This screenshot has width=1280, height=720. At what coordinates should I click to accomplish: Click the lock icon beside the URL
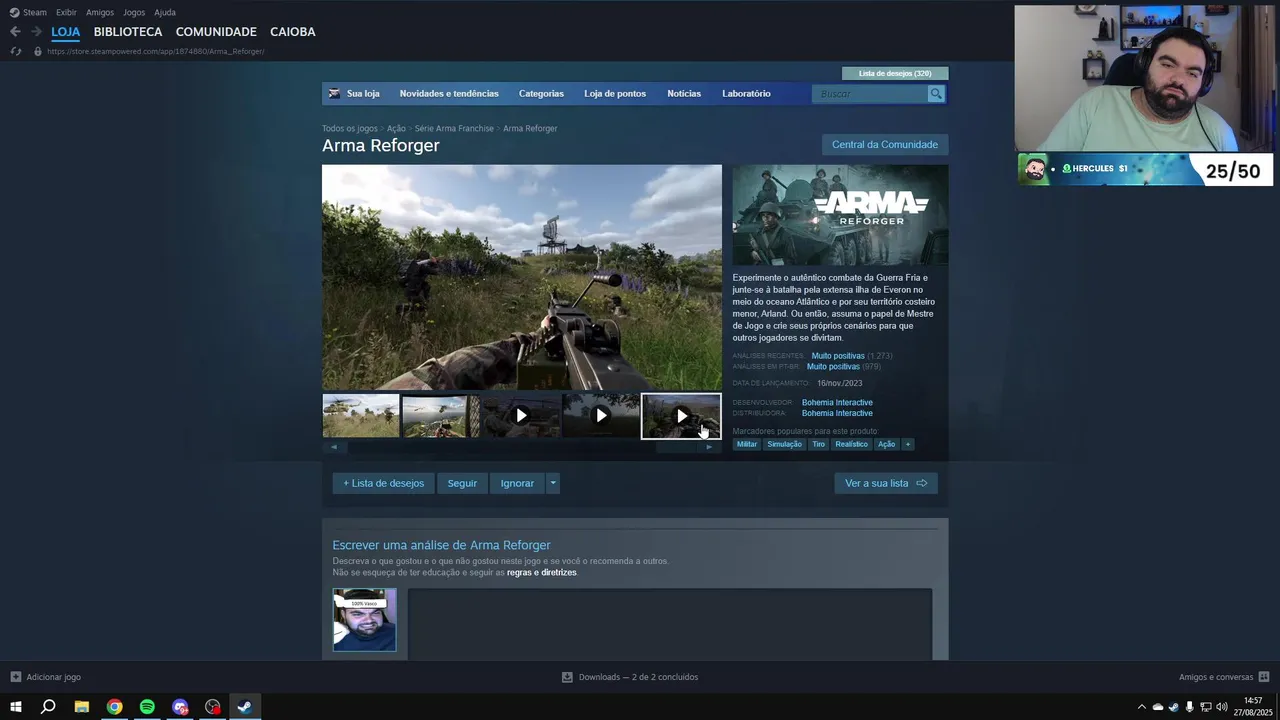(38, 51)
